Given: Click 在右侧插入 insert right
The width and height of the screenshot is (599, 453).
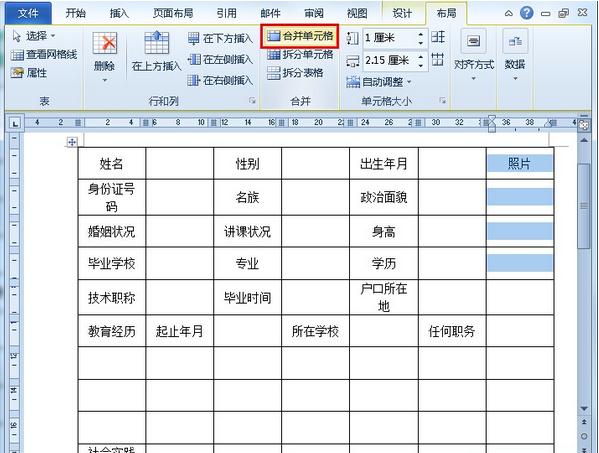Looking at the screenshot, I should [220, 80].
